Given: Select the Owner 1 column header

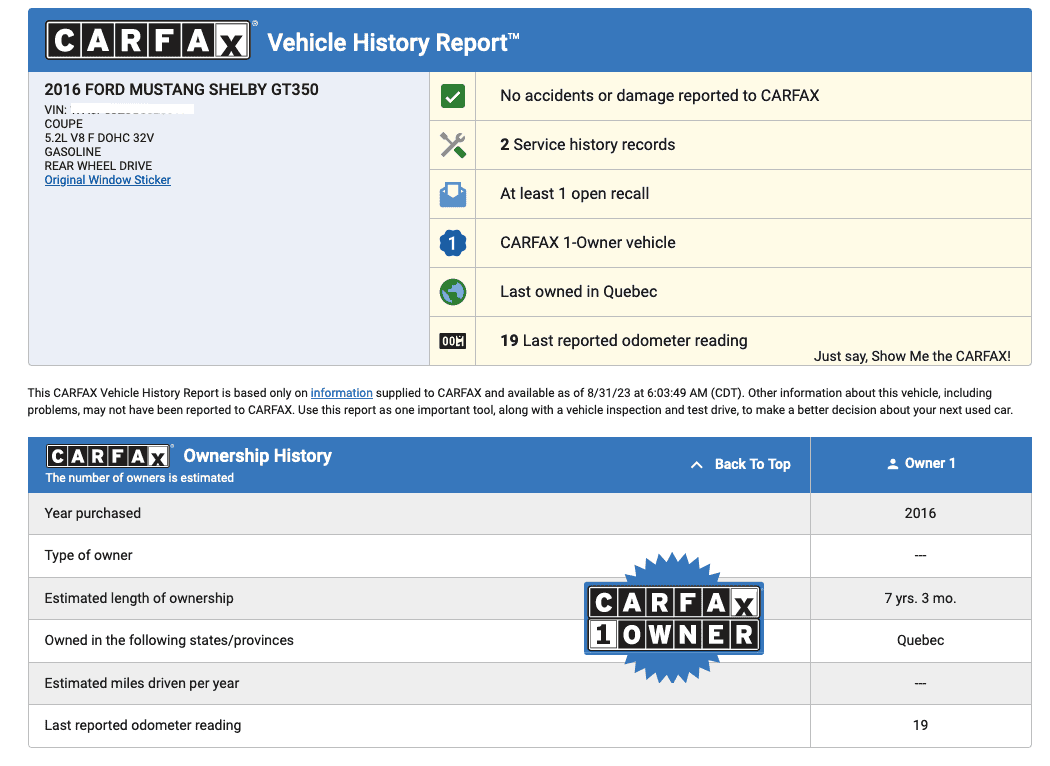Looking at the screenshot, I should click(x=921, y=465).
